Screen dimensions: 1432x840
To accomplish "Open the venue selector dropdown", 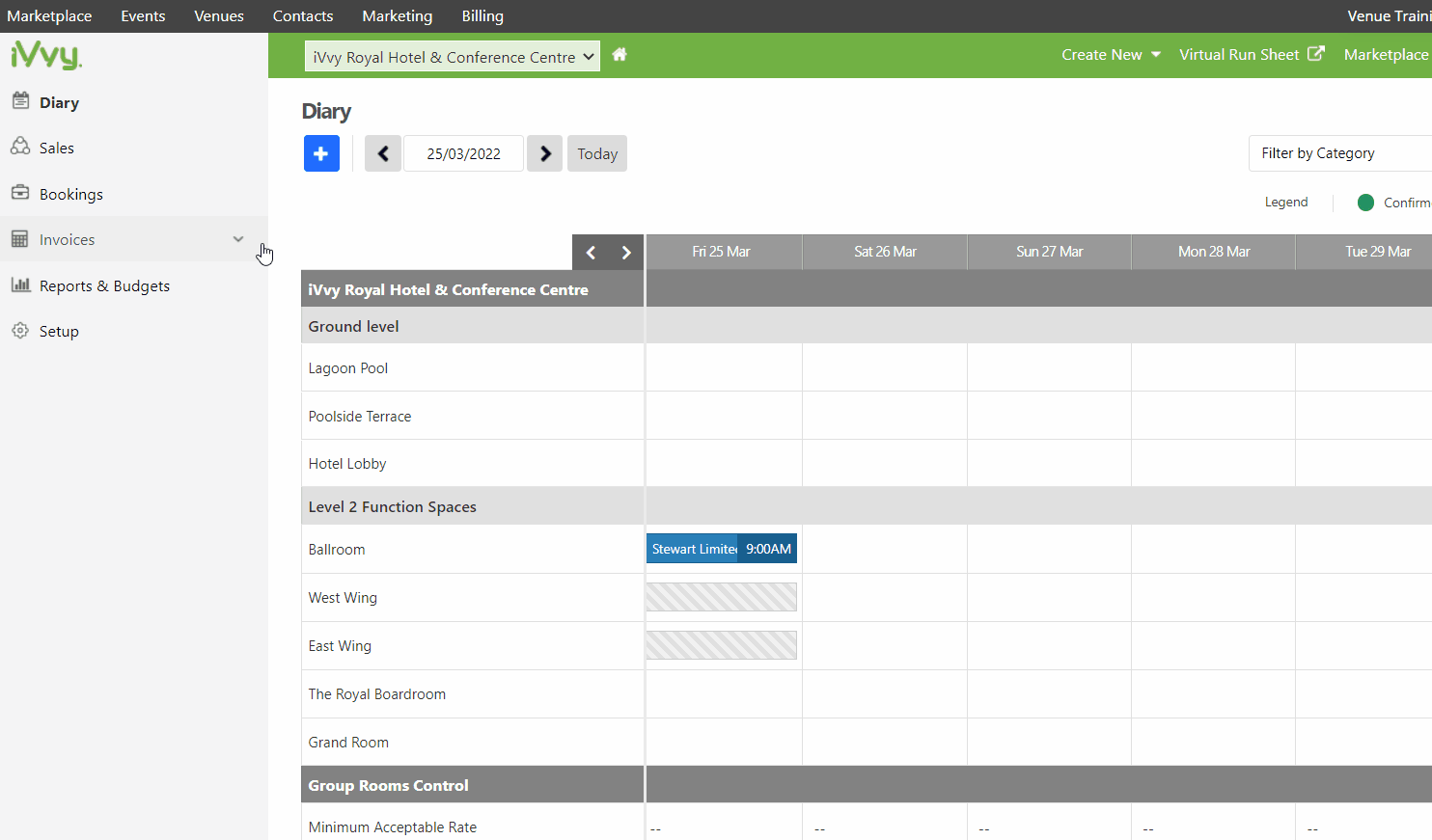I will pyautogui.click(x=453, y=56).
